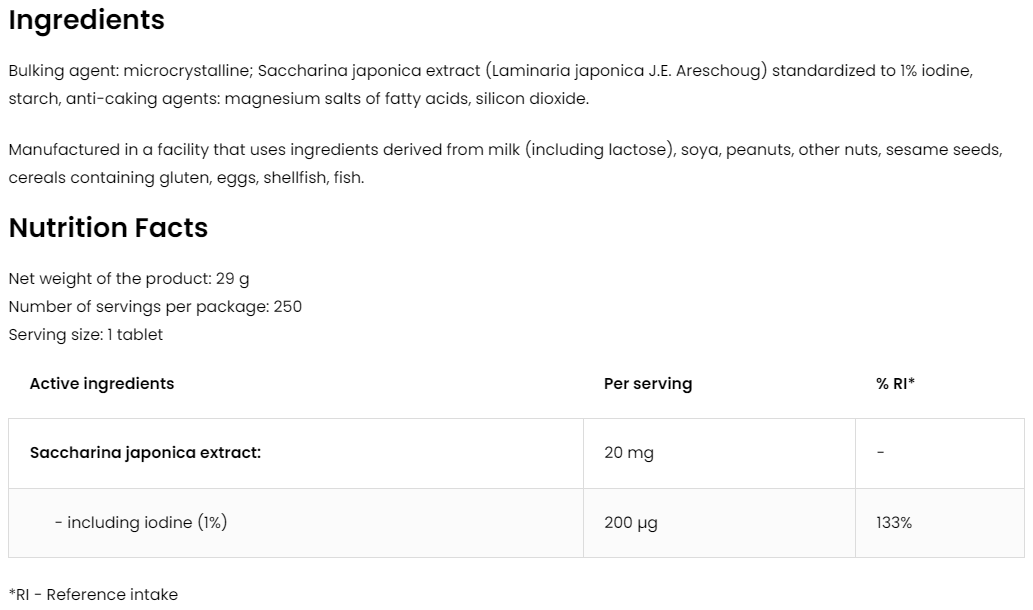Screen dimensions: 1033x610
Task: Click the 'including iodine (1%)' row label
Action: coord(141,522)
